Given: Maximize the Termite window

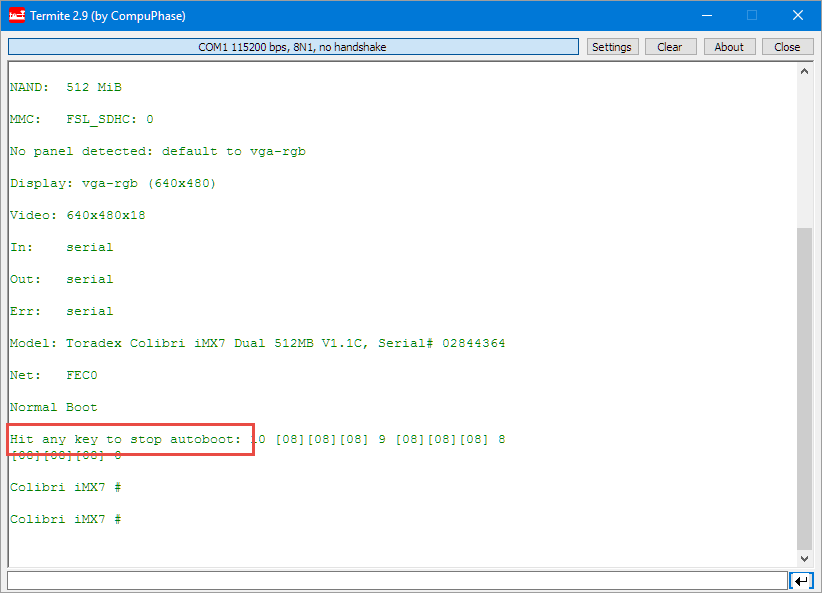Looking at the screenshot, I should pos(751,16).
